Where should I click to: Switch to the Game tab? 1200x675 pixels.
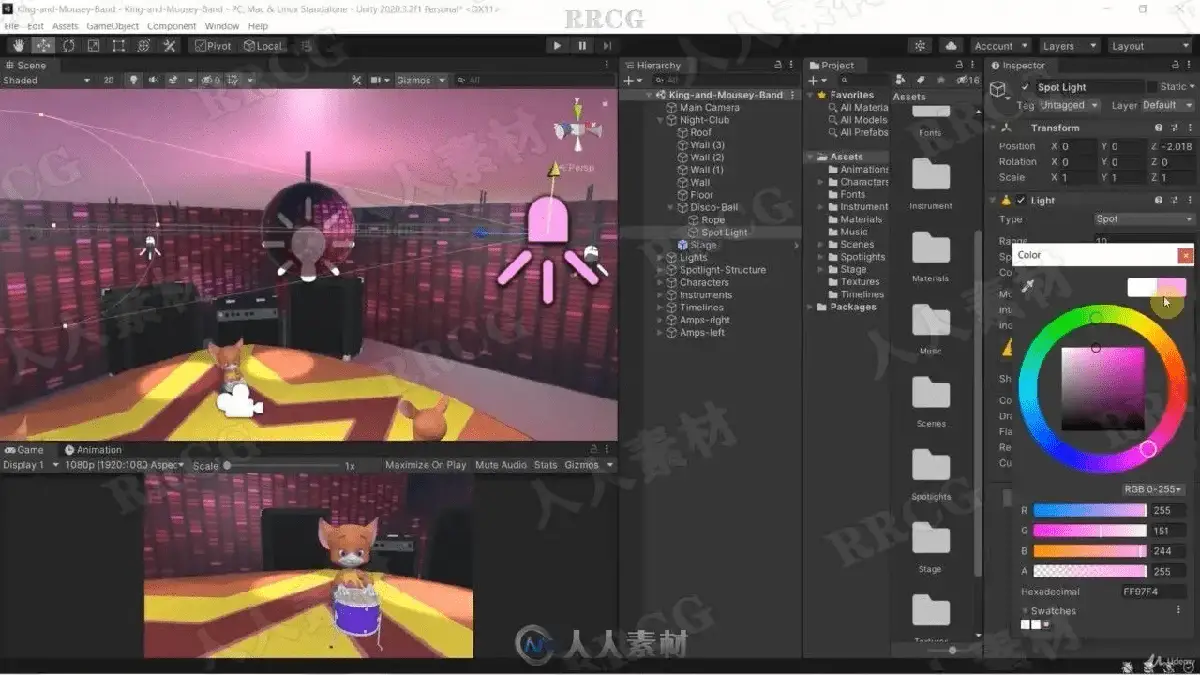[x=24, y=450]
